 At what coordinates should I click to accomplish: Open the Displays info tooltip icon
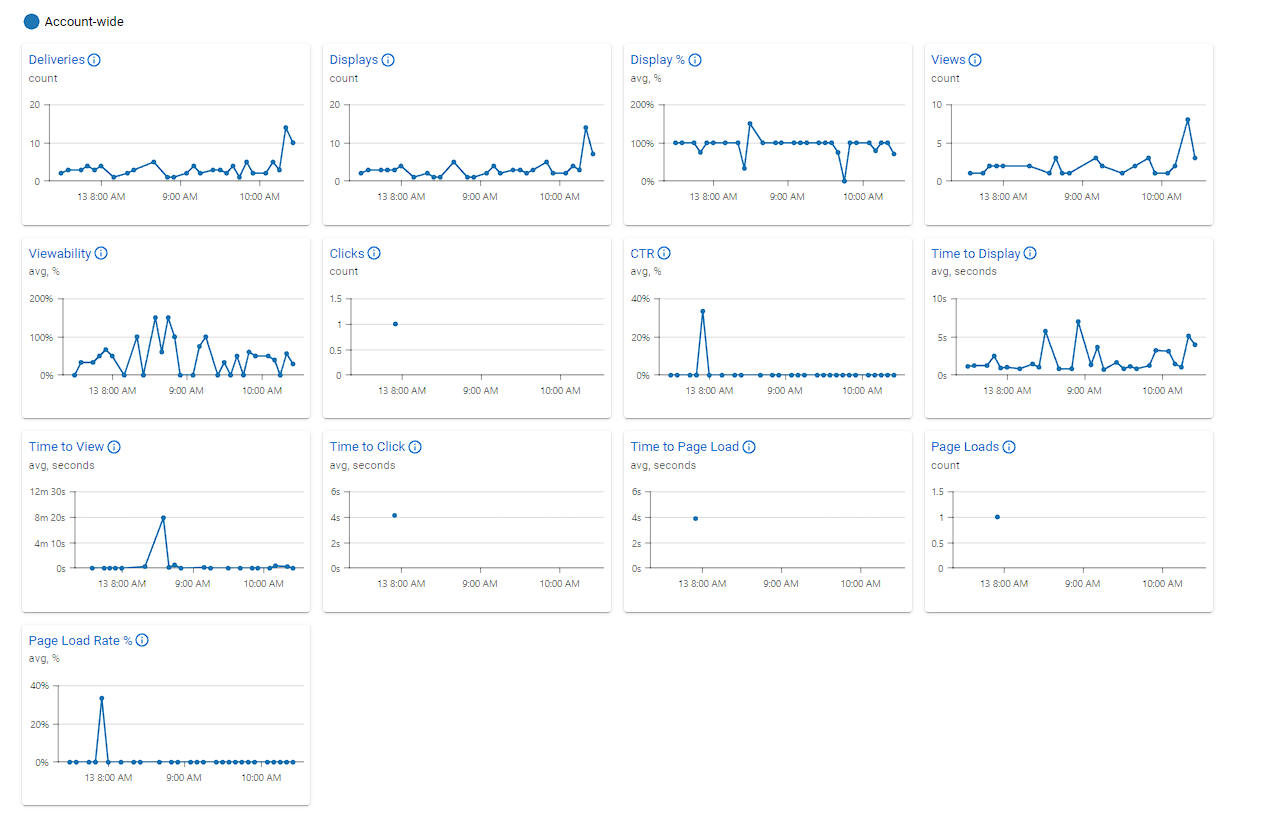(388, 60)
